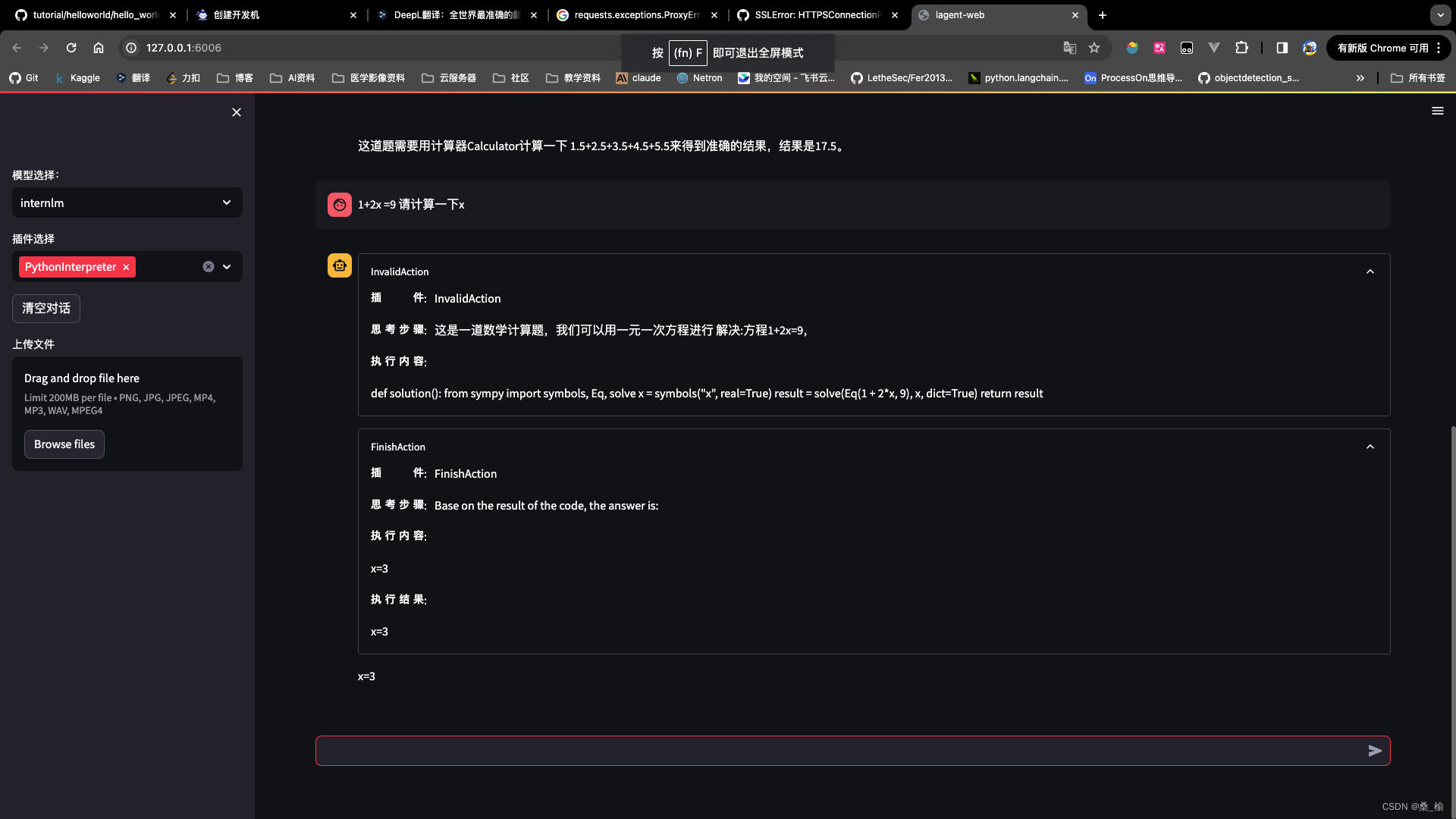Viewport: 1456px width, 819px height.
Task: Go back in browser history
Action: [17, 48]
